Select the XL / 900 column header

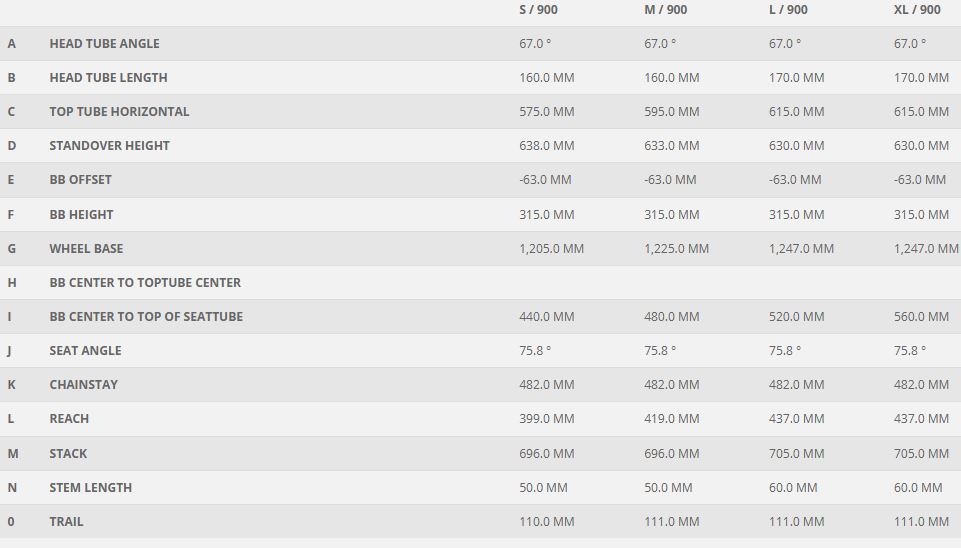pyautogui.click(x=917, y=10)
